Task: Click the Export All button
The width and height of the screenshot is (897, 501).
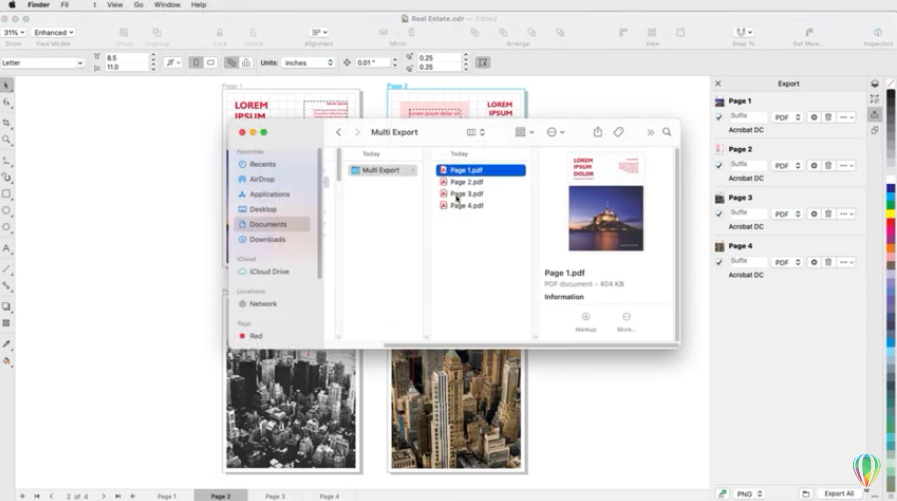Action: pyautogui.click(x=839, y=494)
